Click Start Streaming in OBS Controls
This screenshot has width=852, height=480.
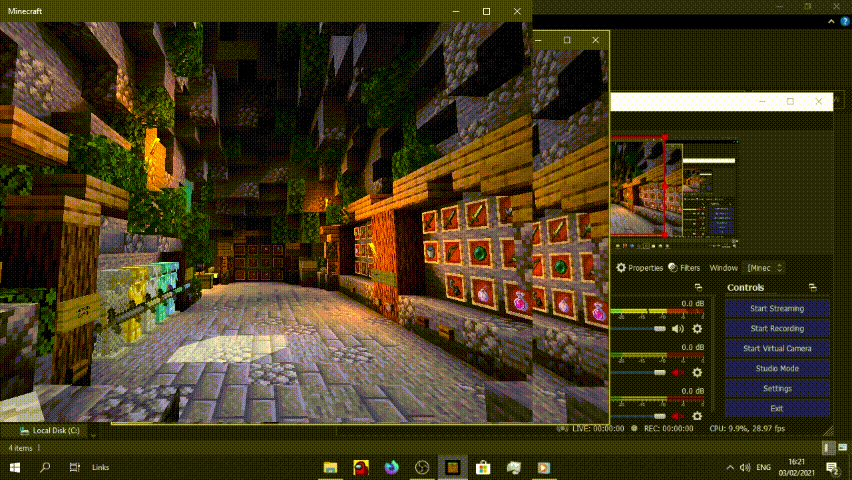[777, 308]
